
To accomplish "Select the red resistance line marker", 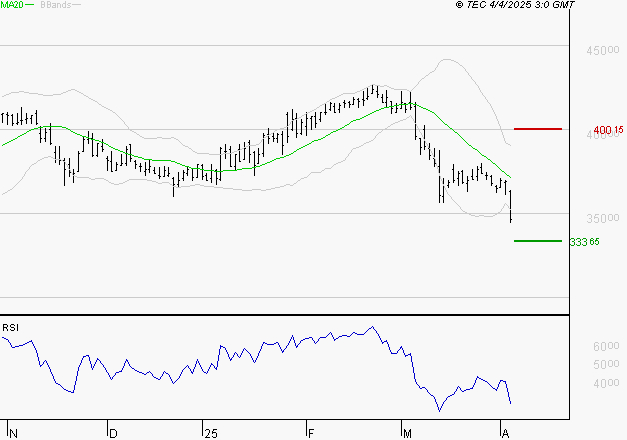I will (537, 129).
